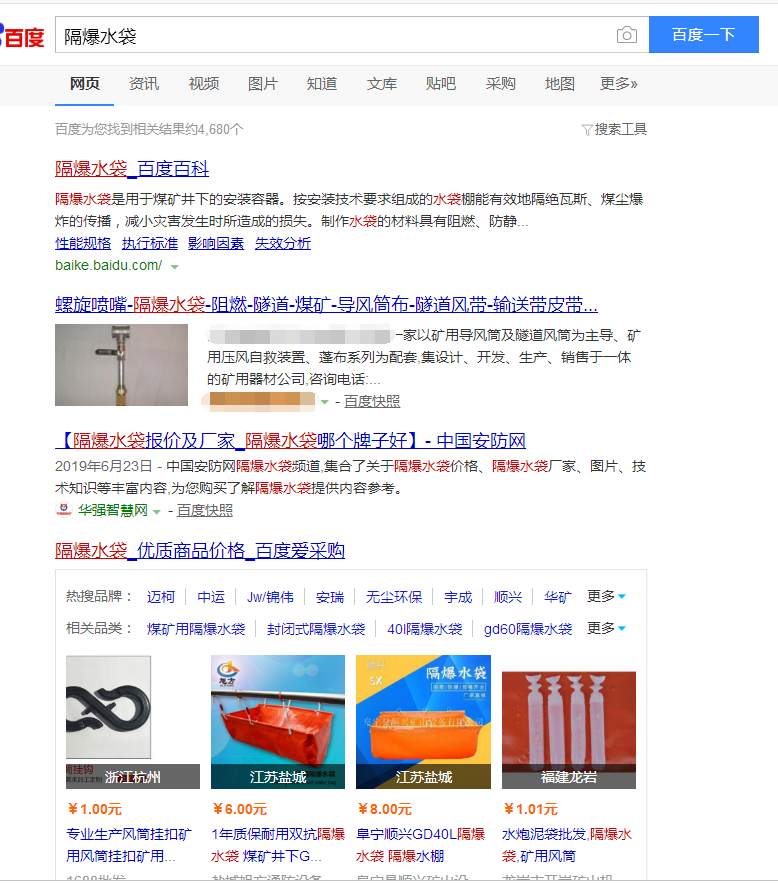Click the Baidu logo
This screenshot has height=883, width=778.
[x=21, y=36]
